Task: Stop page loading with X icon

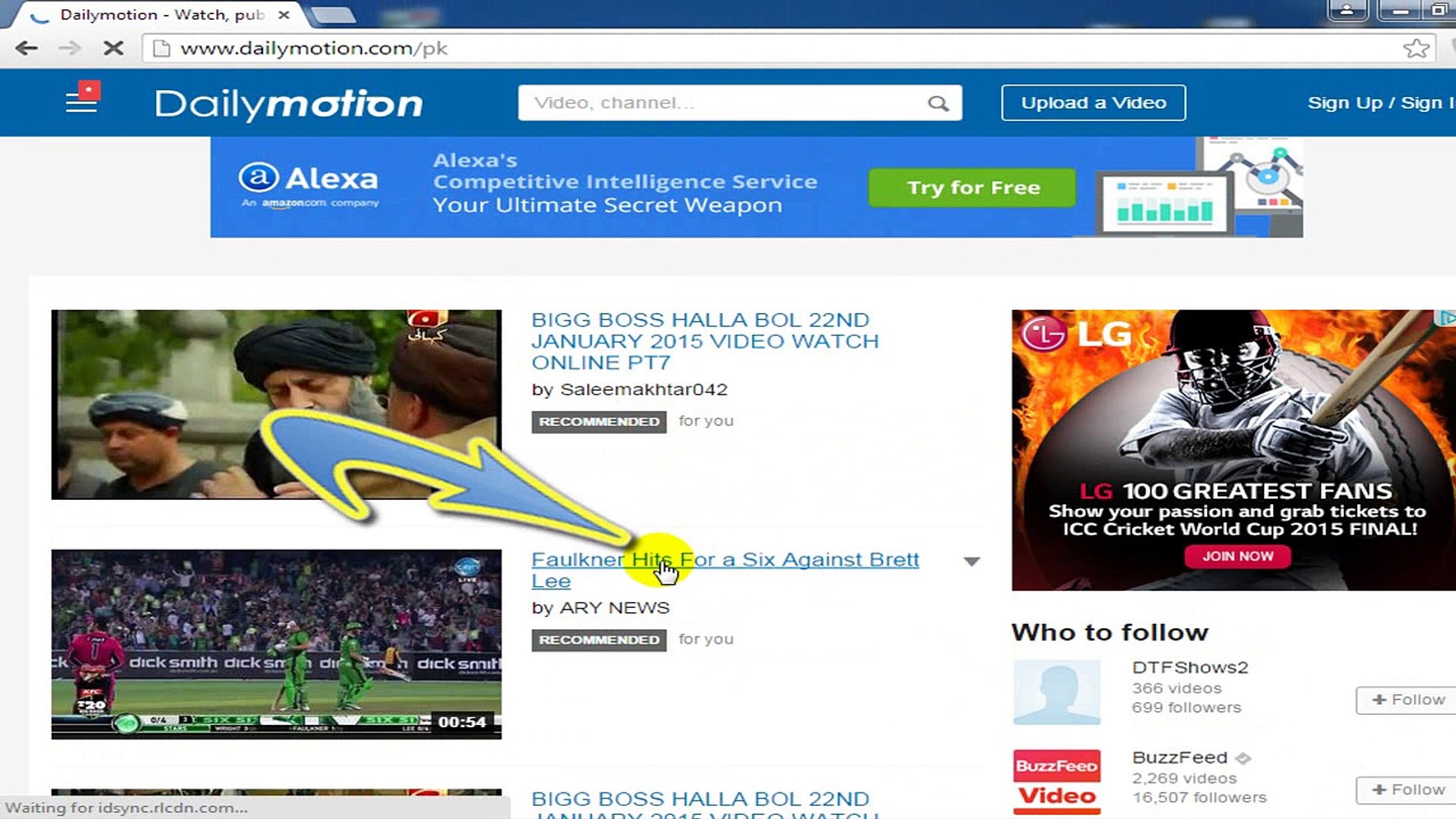Action: [113, 49]
